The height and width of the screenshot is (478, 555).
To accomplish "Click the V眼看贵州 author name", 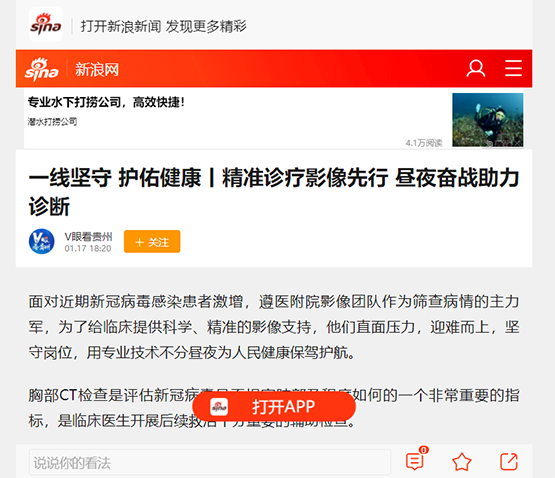I will (x=88, y=236).
